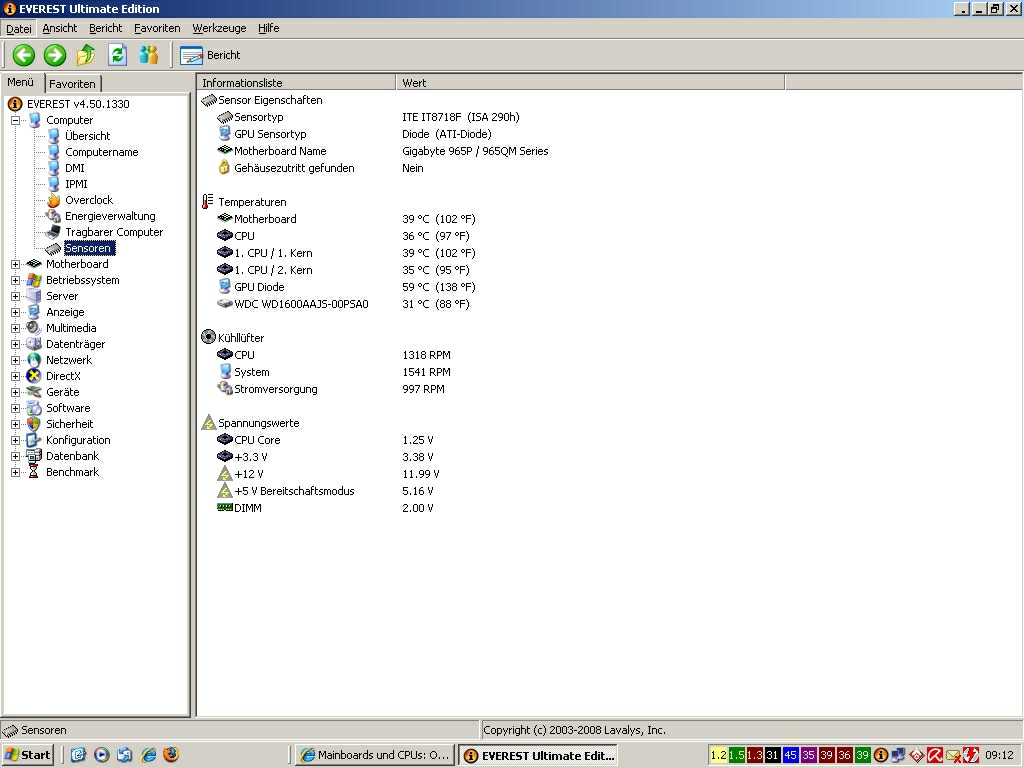Open the Windows Start button
The width and height of the screenshot is (1024, 768).
[27, 755]
